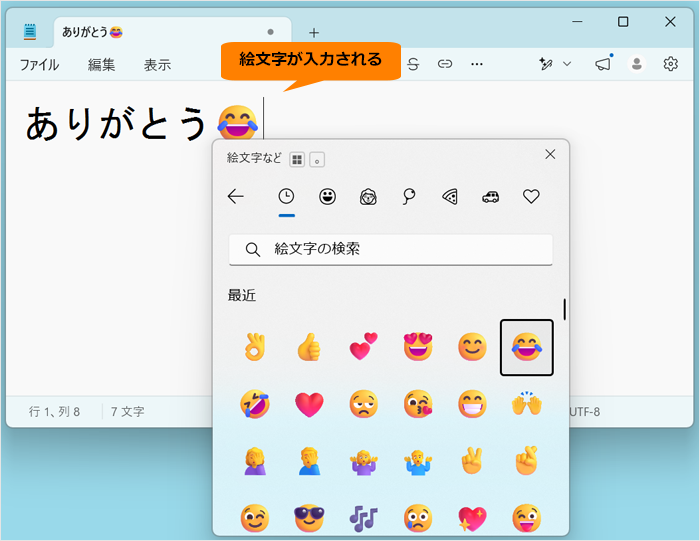Click the 7 文字 character count
700x541 pixels.
128,412
